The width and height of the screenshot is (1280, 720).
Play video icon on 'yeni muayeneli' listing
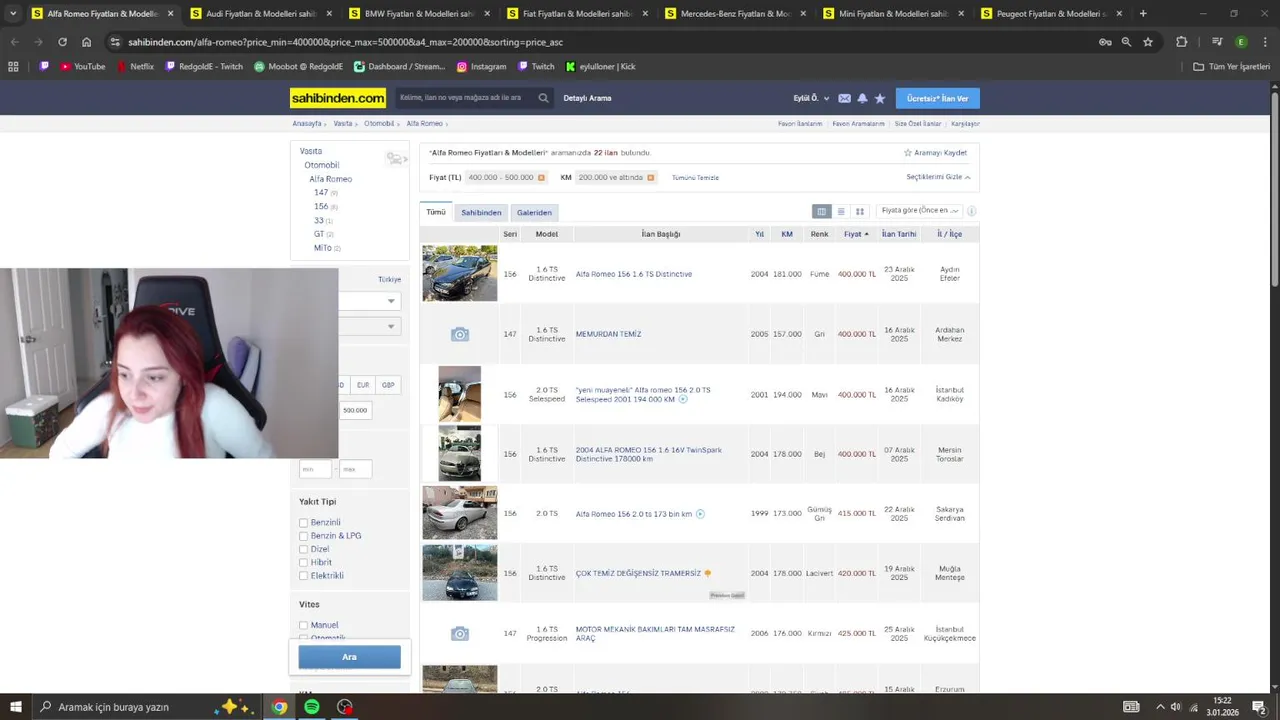[683, 399]
